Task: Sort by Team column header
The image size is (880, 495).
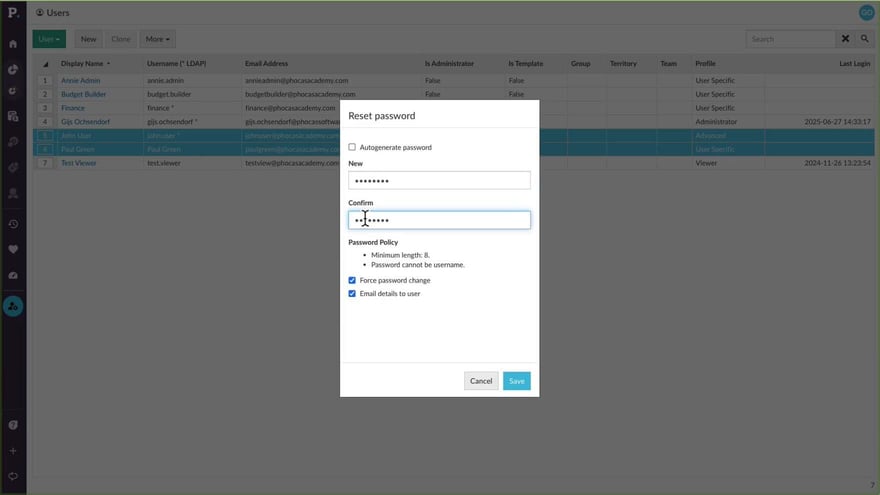Action: pos(668,63)
